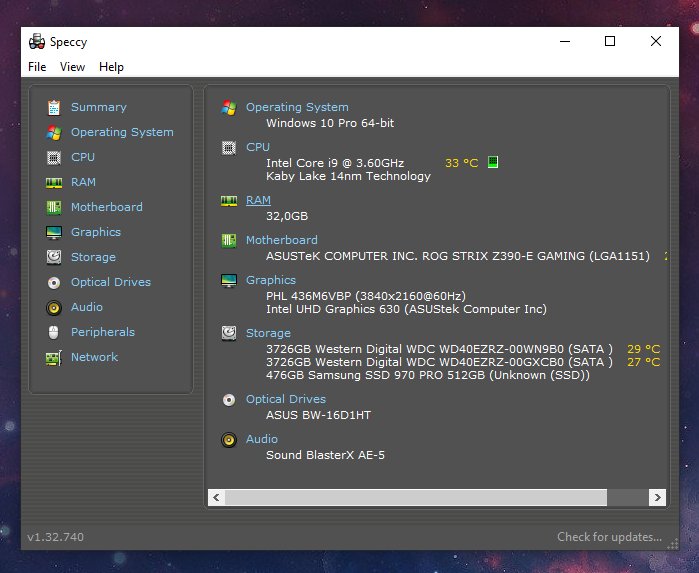Click the green CPU temperature indicator icon

(x=493, y=162)
